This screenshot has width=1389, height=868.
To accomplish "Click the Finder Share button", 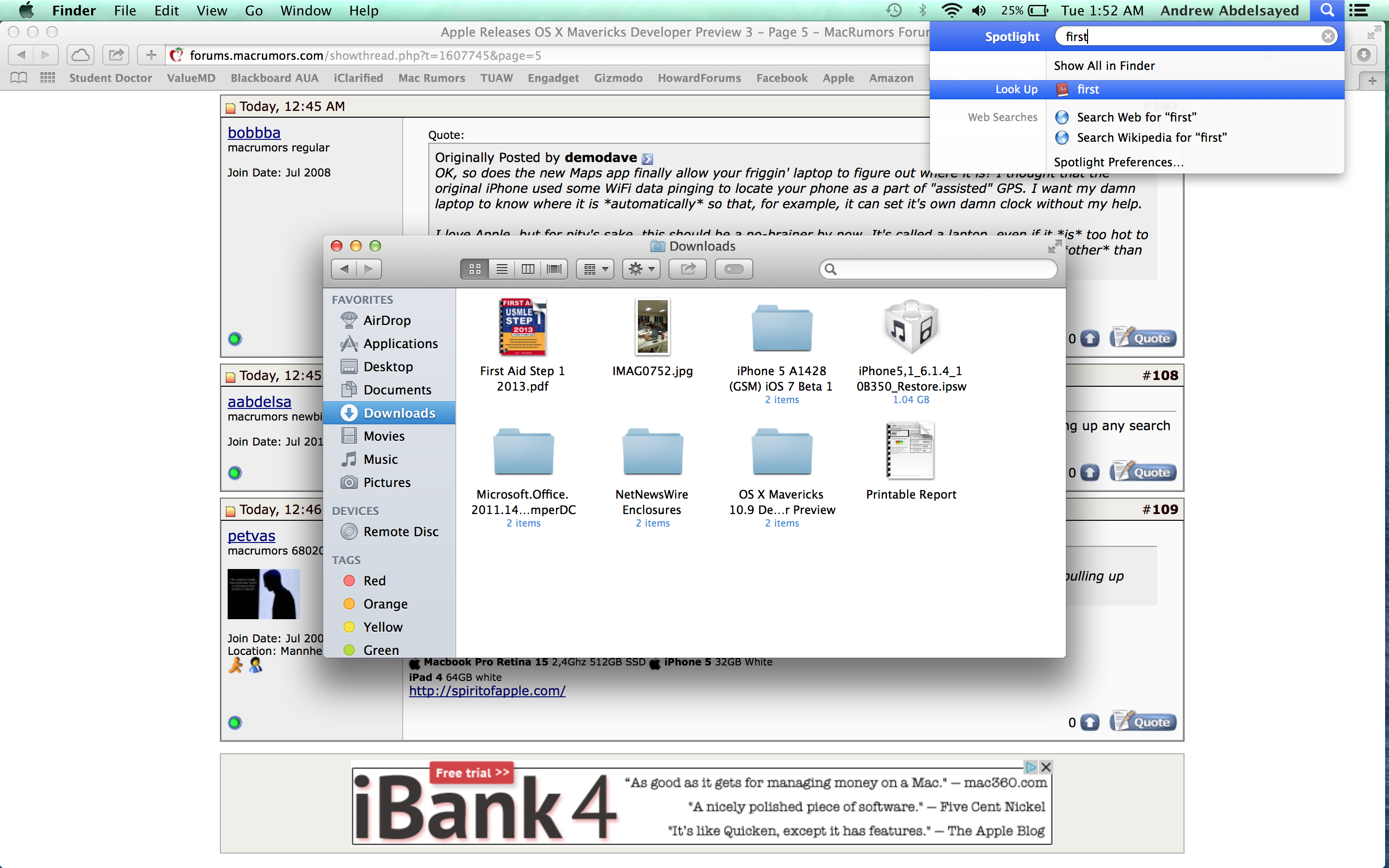I will (688, 269).
